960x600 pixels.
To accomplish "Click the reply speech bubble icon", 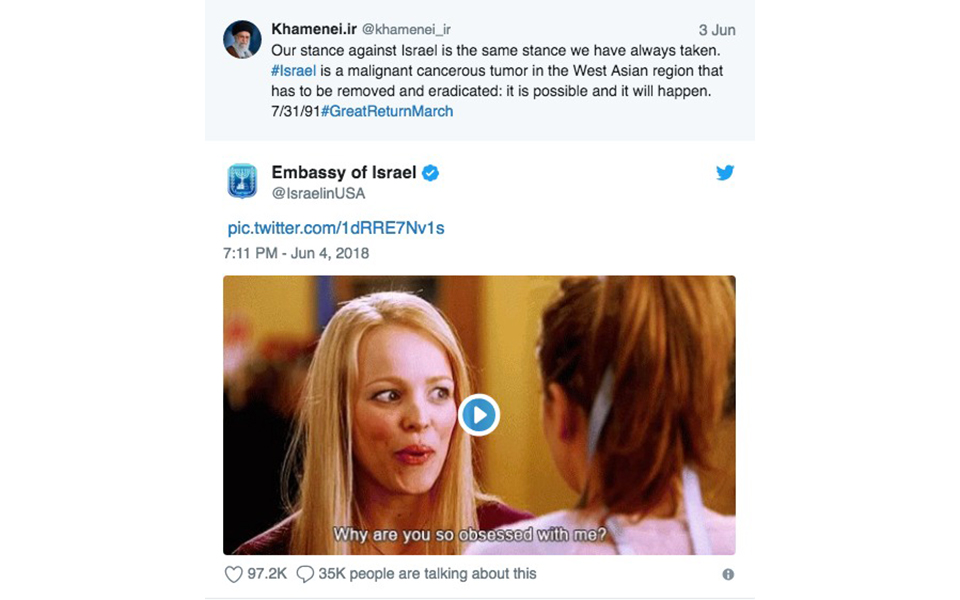I will (305, 574).
